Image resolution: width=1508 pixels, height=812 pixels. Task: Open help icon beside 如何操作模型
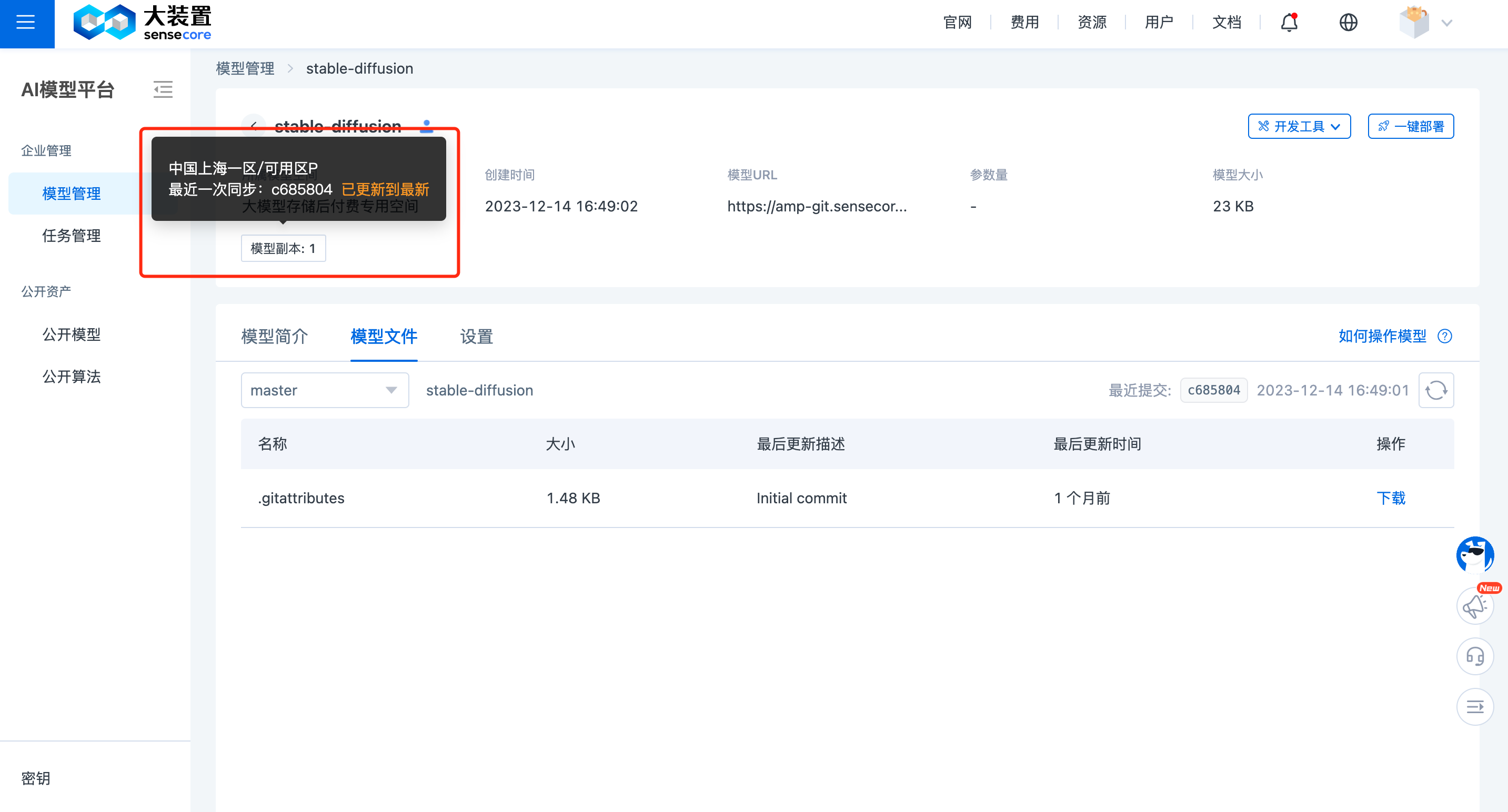coord(1445,337)
